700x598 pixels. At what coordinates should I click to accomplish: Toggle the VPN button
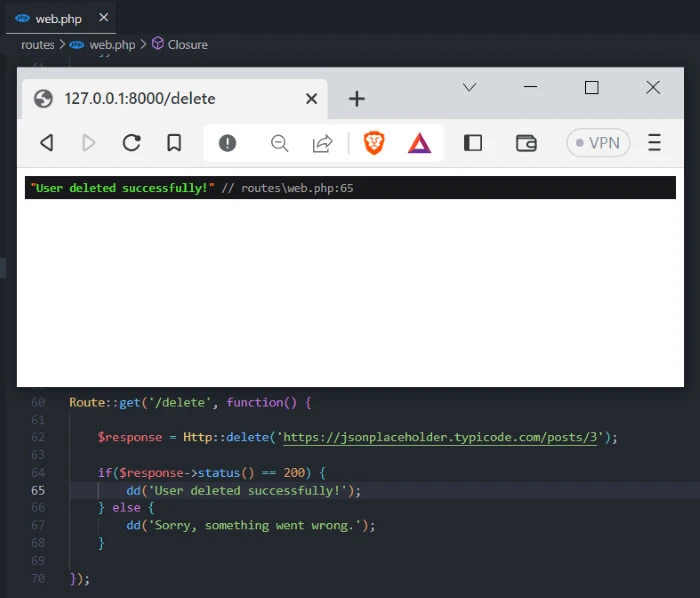point(598,143)
